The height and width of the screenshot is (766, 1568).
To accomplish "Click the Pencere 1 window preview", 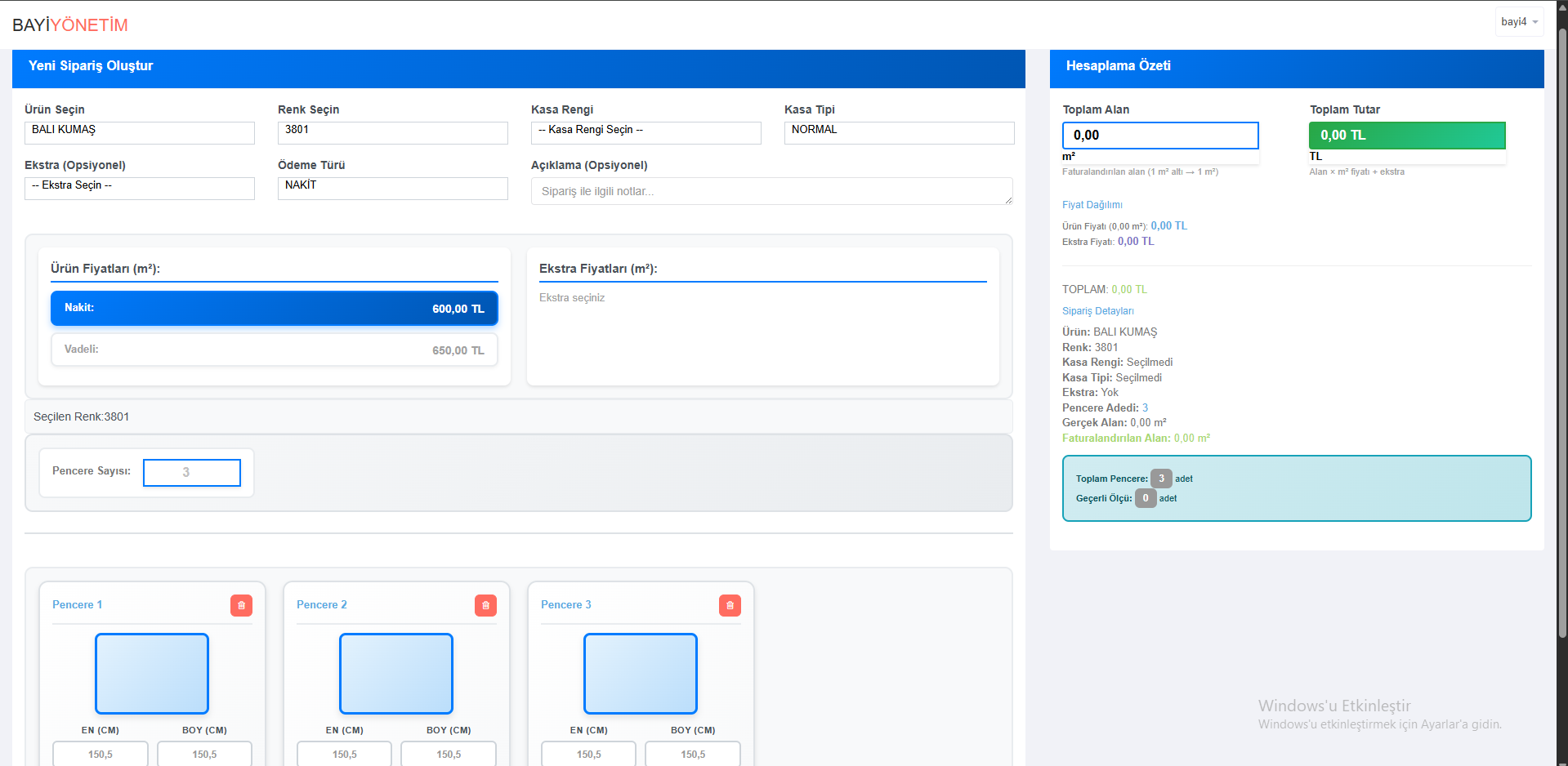I will click(152, 674).
